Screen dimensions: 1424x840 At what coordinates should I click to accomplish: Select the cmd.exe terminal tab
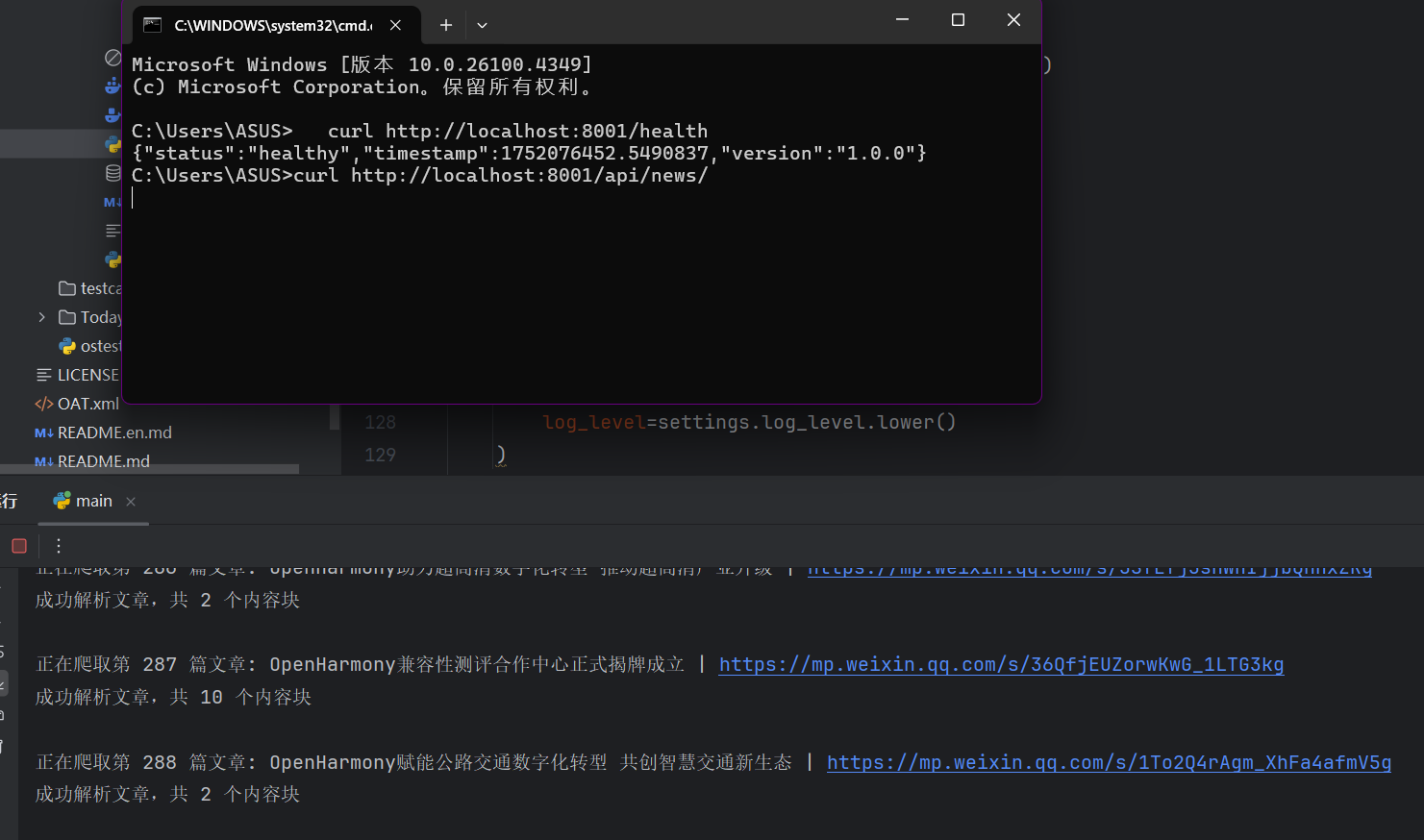pos(260,25)
